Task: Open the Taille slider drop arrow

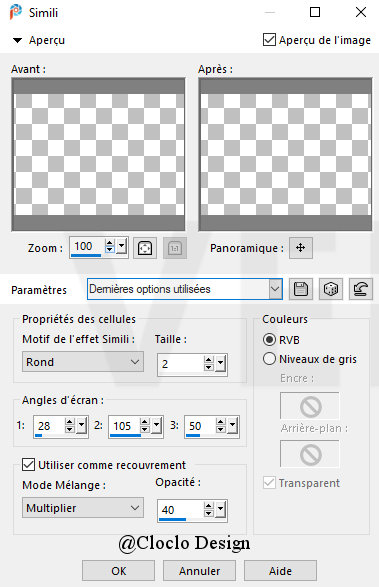Action: (x=220, y=363)
